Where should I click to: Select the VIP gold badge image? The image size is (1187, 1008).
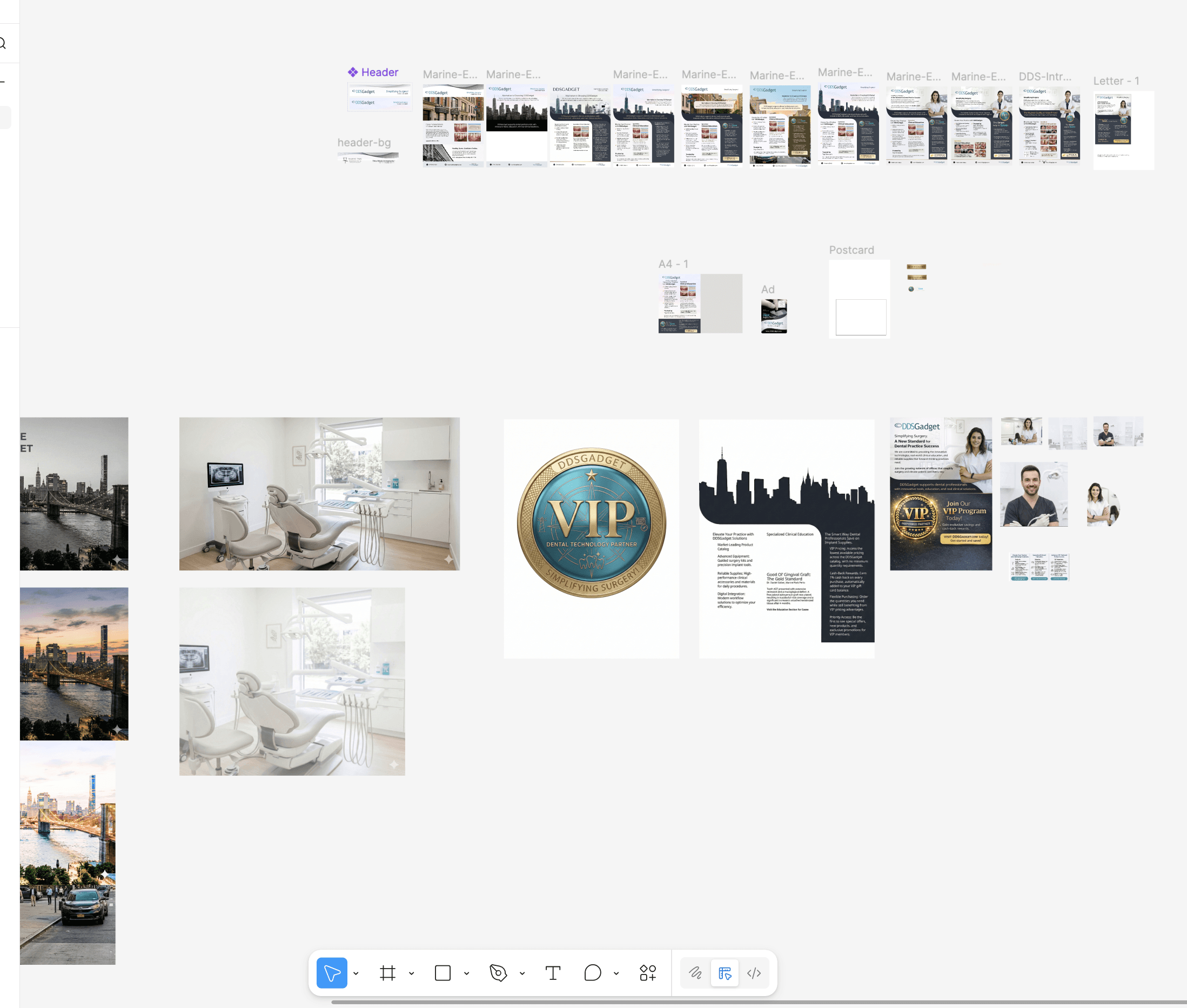(591, 522)
